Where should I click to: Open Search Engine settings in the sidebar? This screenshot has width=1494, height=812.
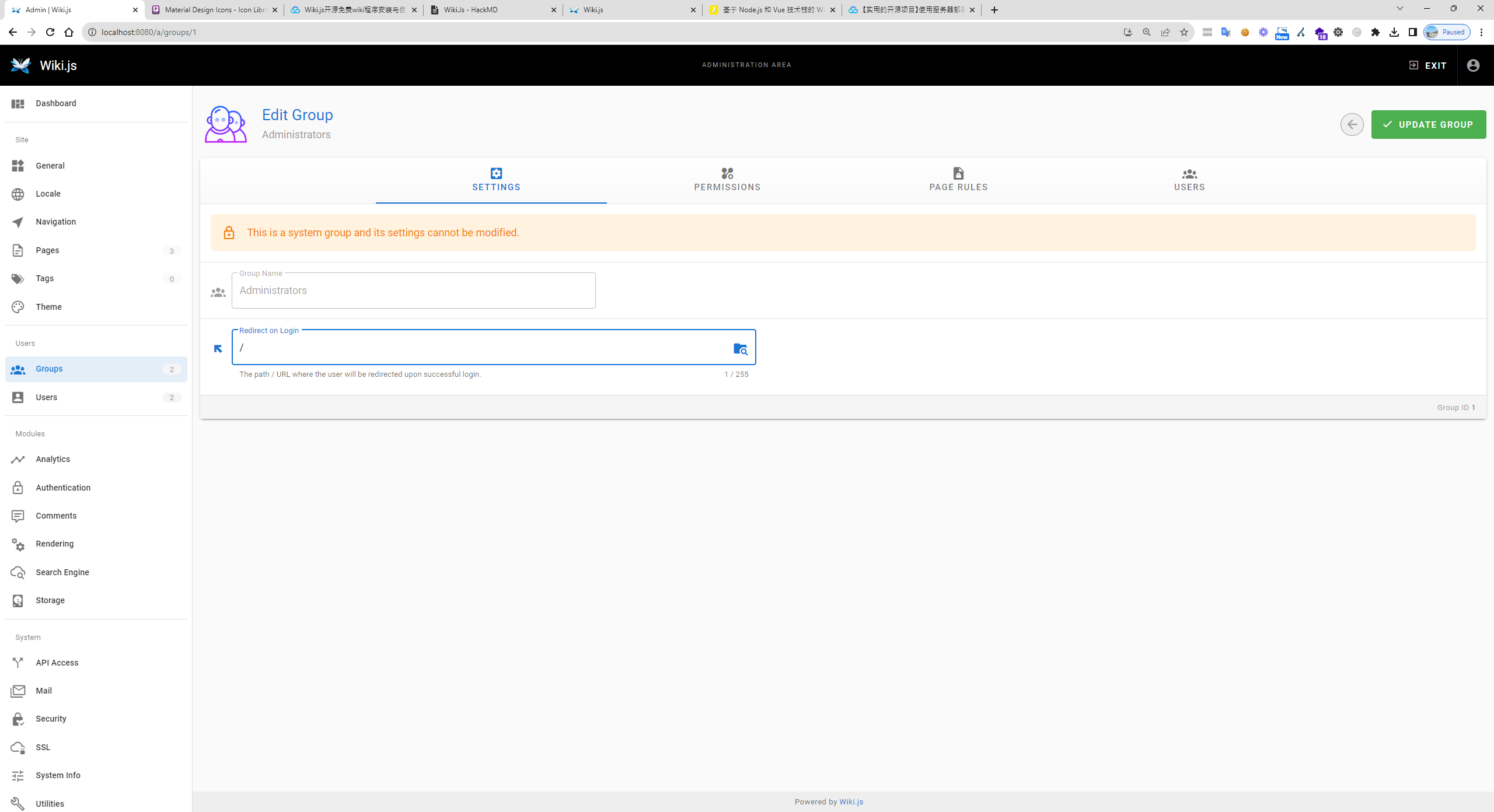[62, 572]
